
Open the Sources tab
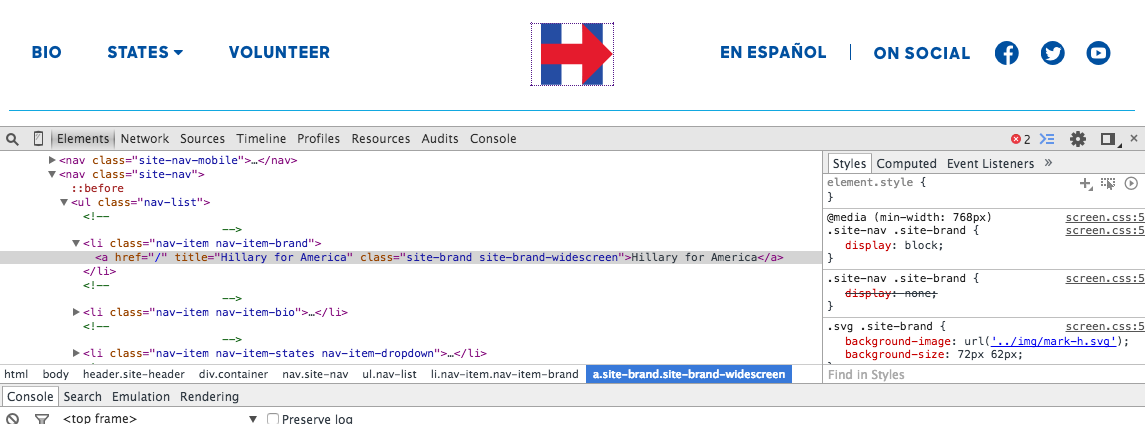tap(202, 139)
